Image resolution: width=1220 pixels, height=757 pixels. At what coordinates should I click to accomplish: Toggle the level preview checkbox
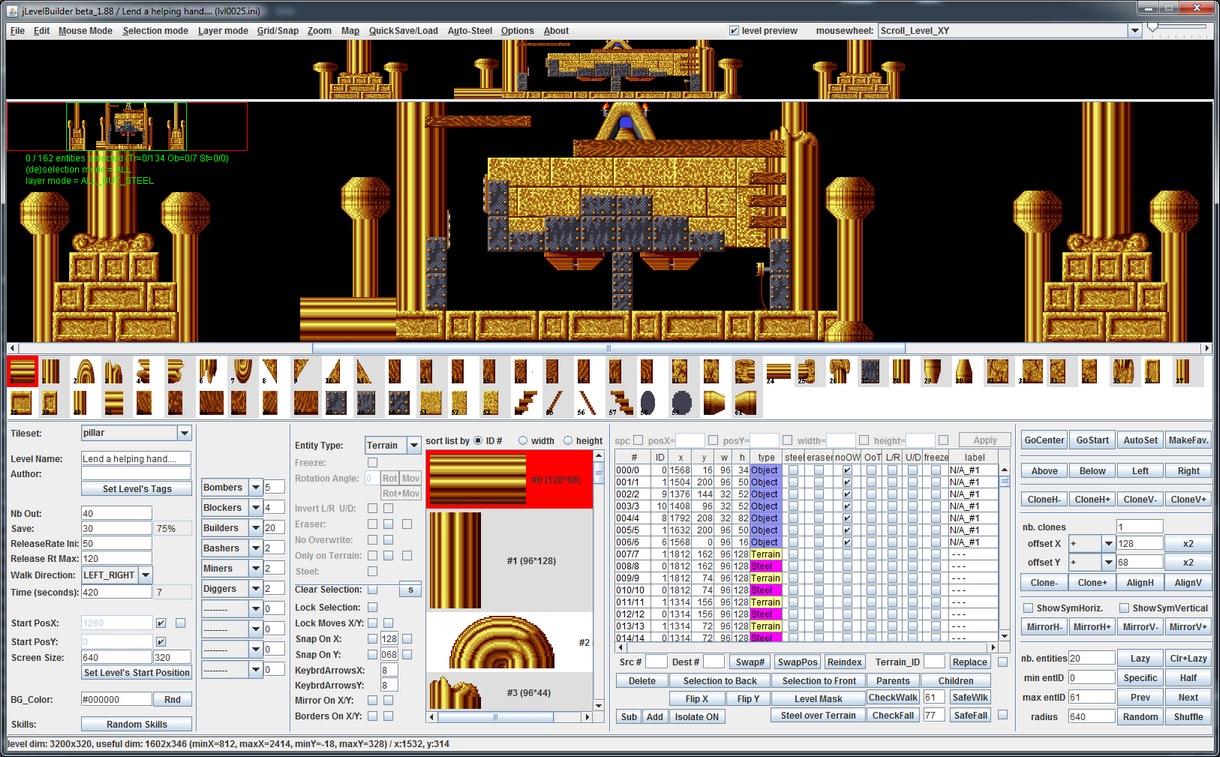click(734, 30)
